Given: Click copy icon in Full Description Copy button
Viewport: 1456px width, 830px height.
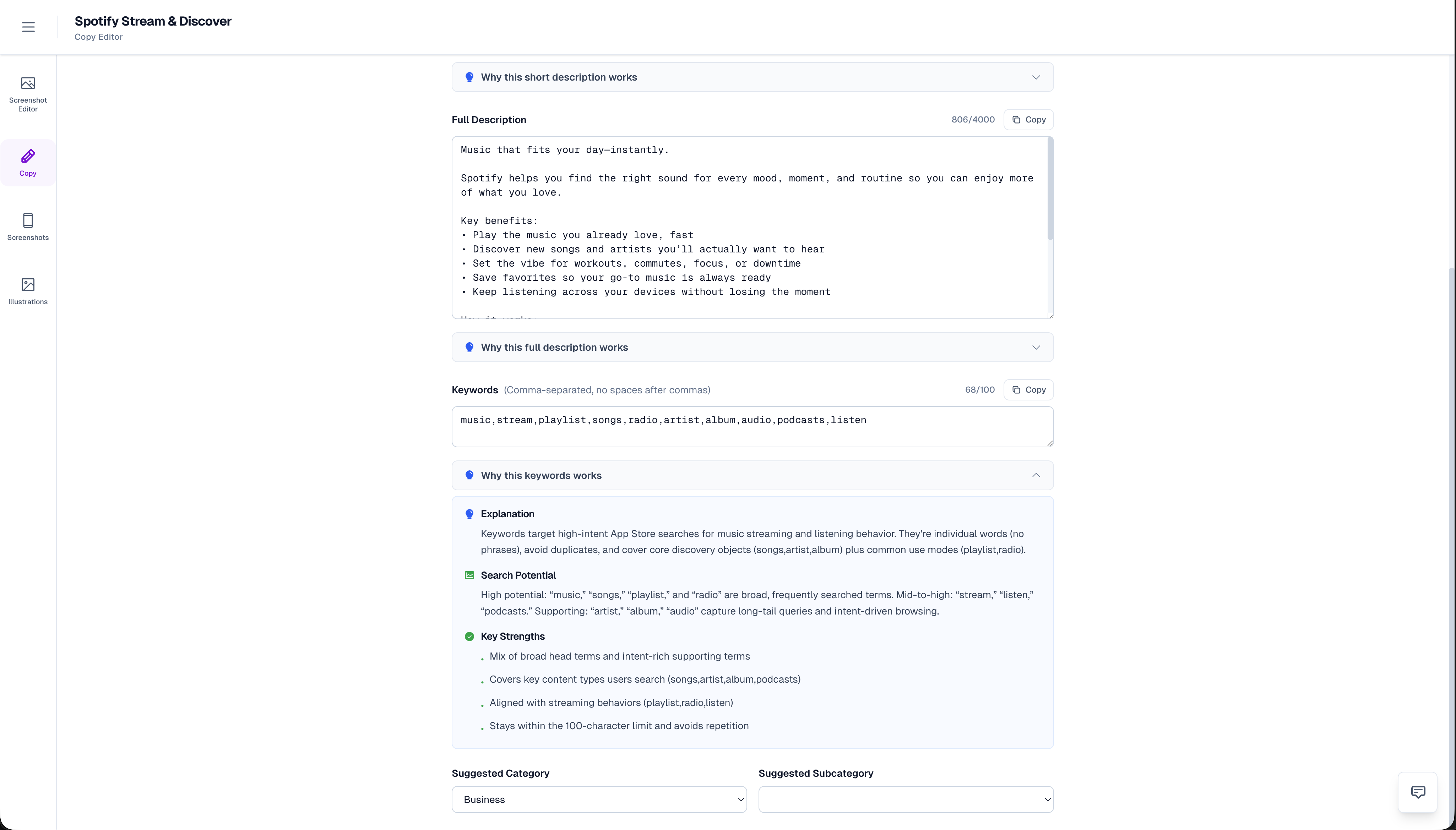Looking at the screenshot, I should pos(1016,120).
